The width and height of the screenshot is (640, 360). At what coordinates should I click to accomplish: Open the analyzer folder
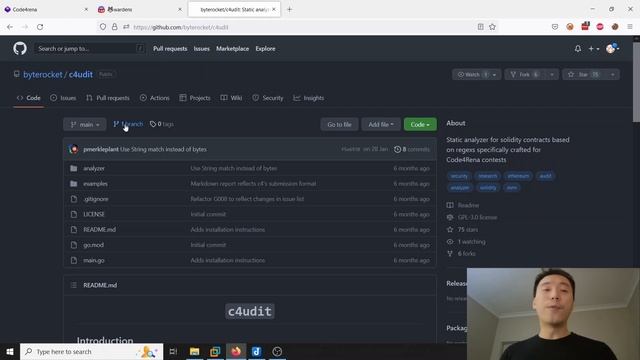pos(94,168)
